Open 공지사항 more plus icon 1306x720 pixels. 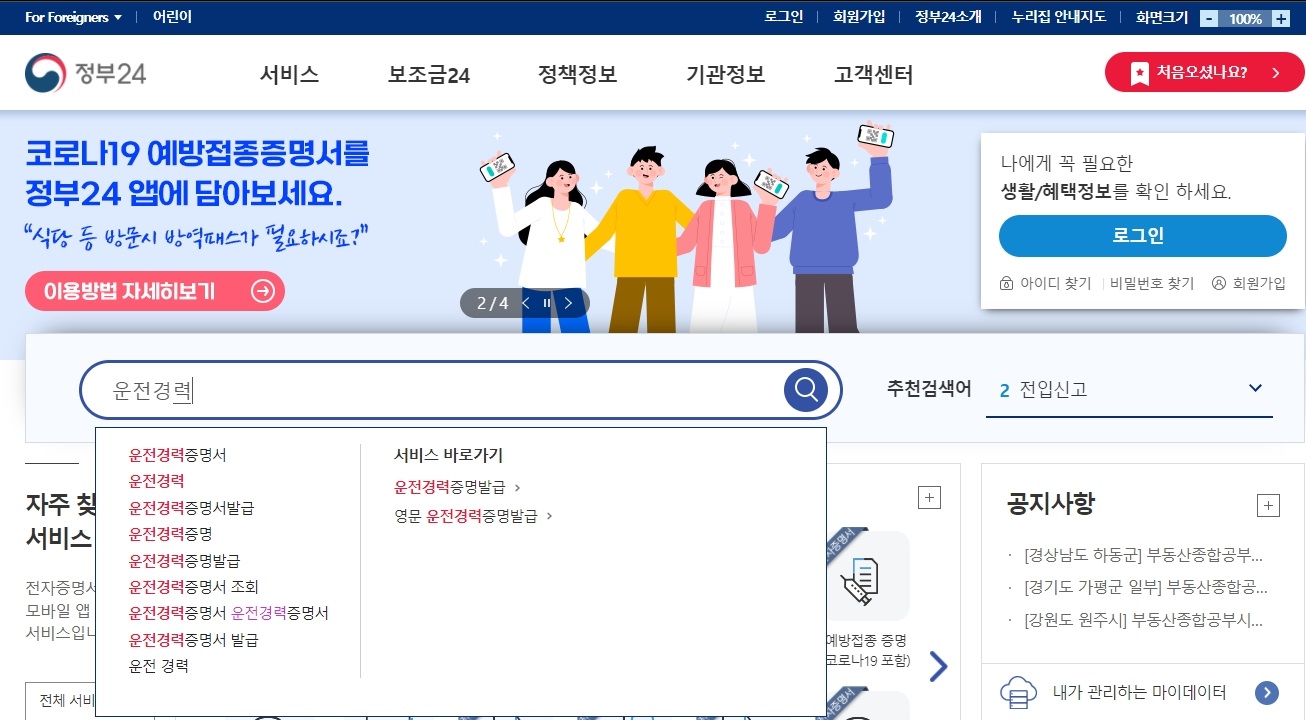point(1268,505)
